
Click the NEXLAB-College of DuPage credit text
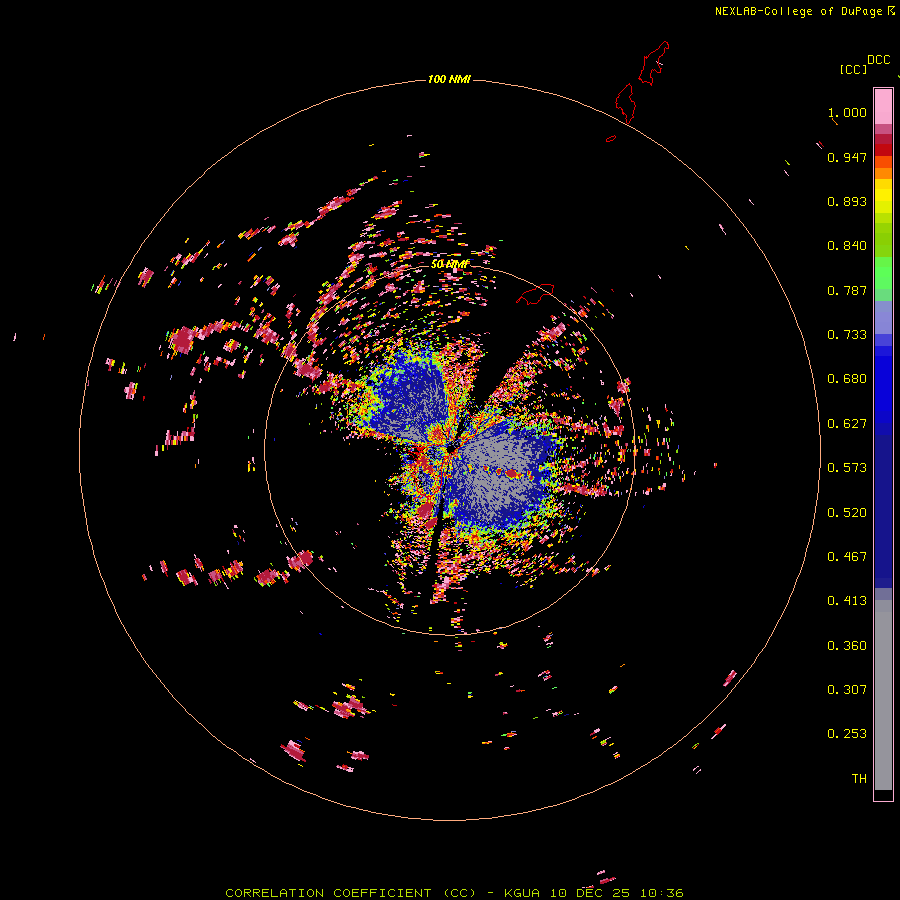pyautogui.click(x=798, y=11)
